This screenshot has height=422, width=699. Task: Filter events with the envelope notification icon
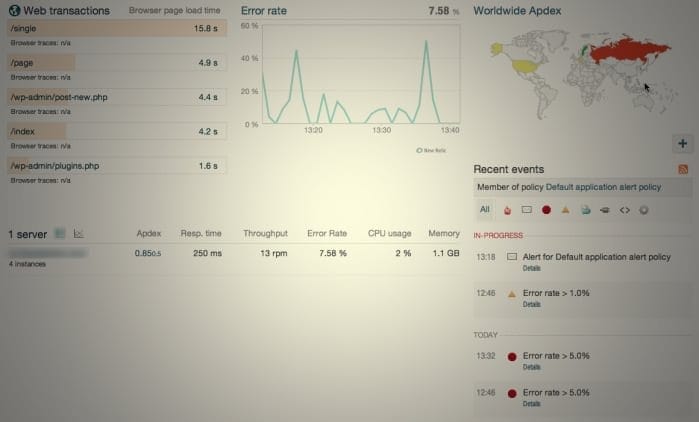point(526,210)
